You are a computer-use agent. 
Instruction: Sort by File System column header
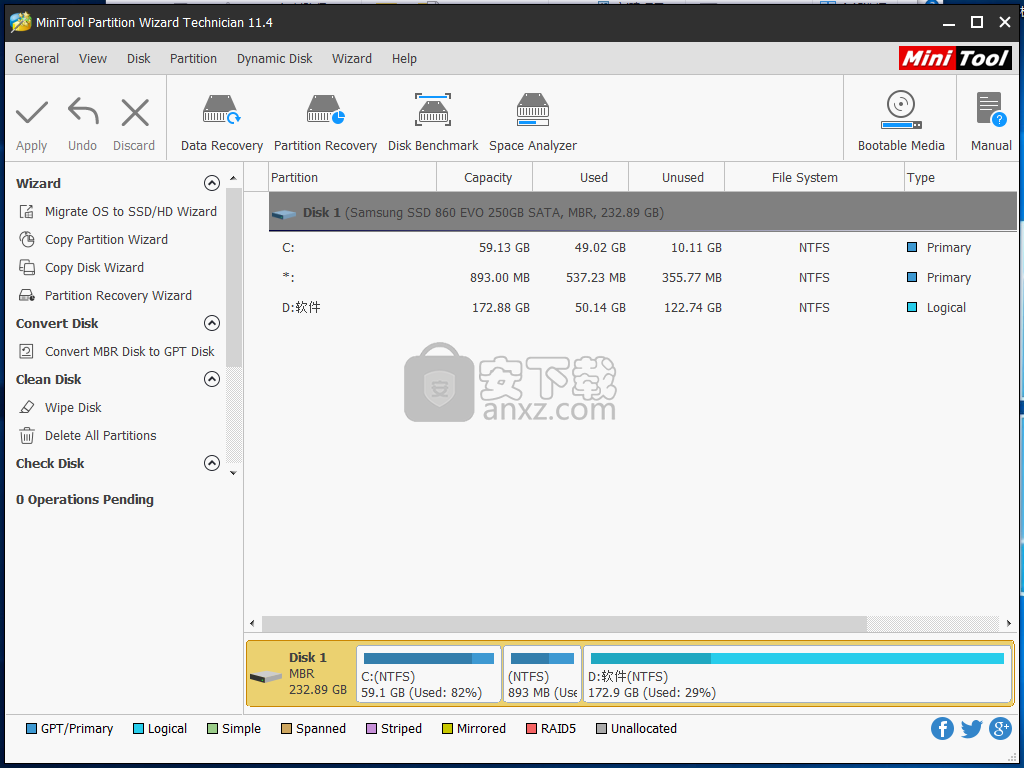click(x=814, y=178)
